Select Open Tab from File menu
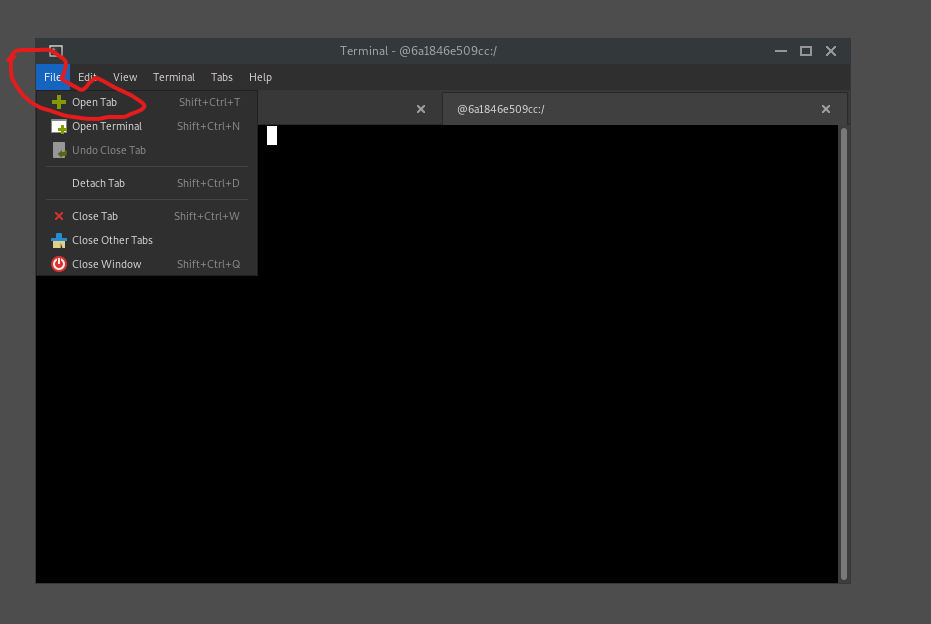This screenshot has height=624, width=931. tap(147, 102)
